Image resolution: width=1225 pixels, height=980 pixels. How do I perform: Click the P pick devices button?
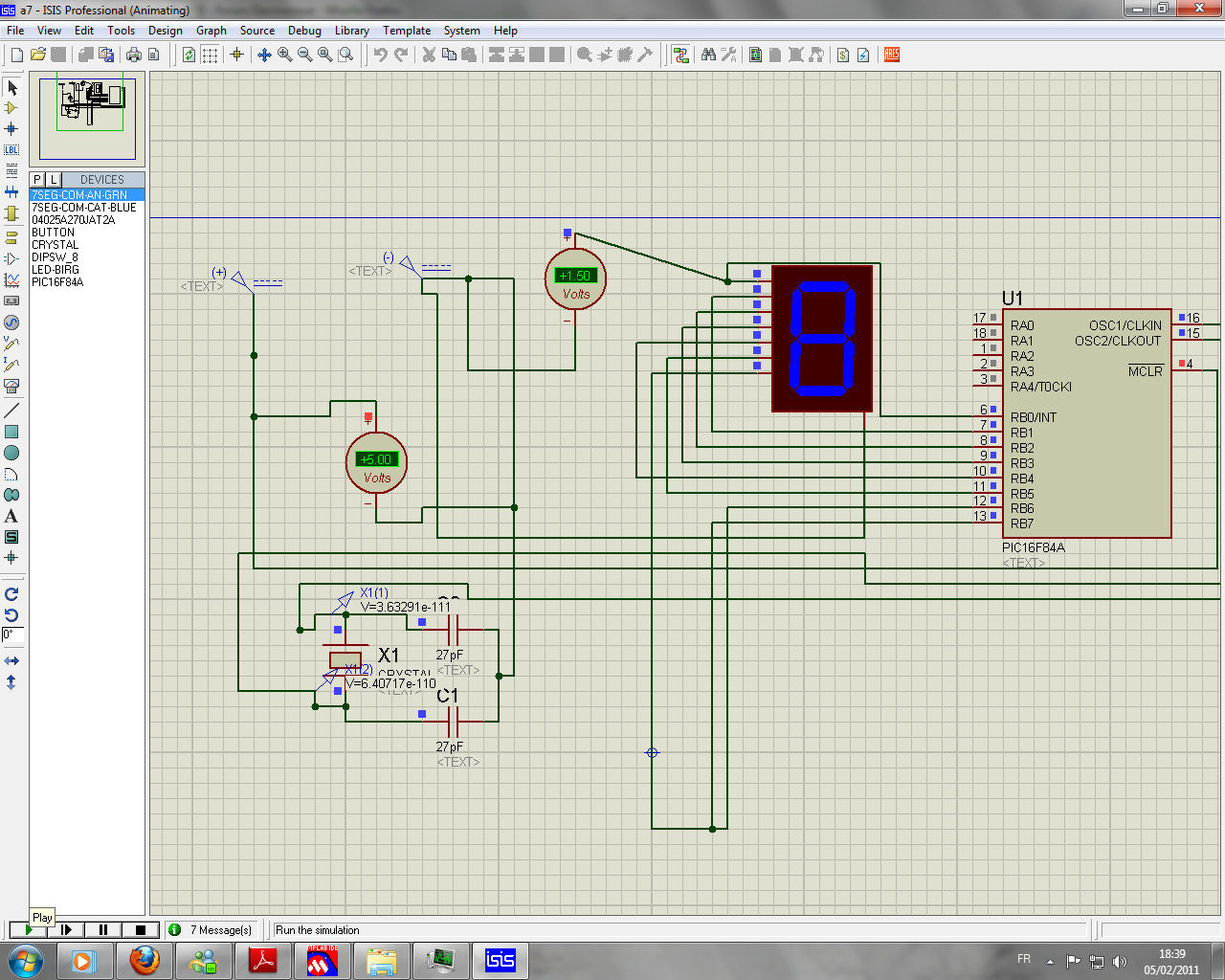click(x=37, y=179)
